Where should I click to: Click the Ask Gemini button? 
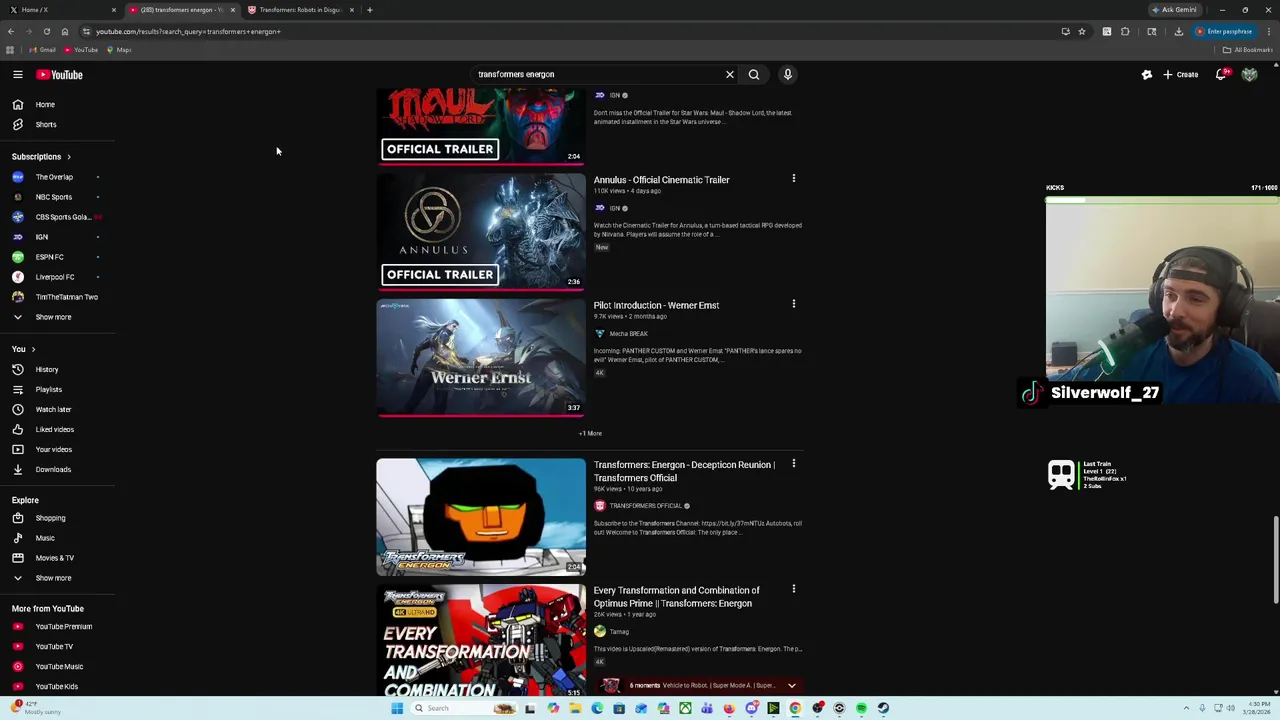1174,10
